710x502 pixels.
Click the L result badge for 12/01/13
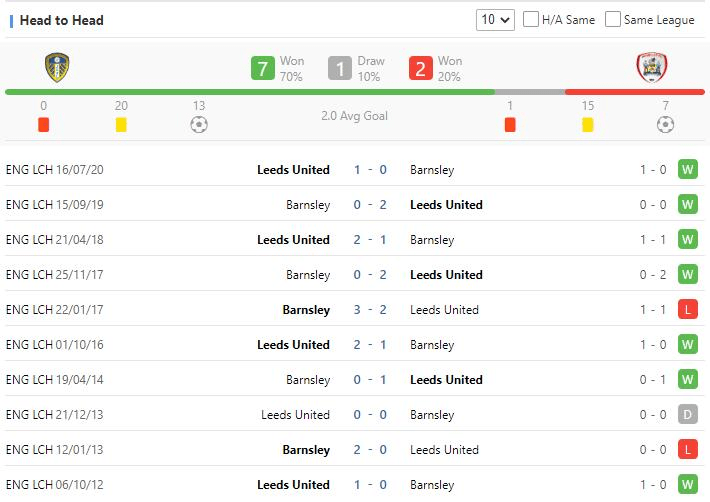(687, 450)
